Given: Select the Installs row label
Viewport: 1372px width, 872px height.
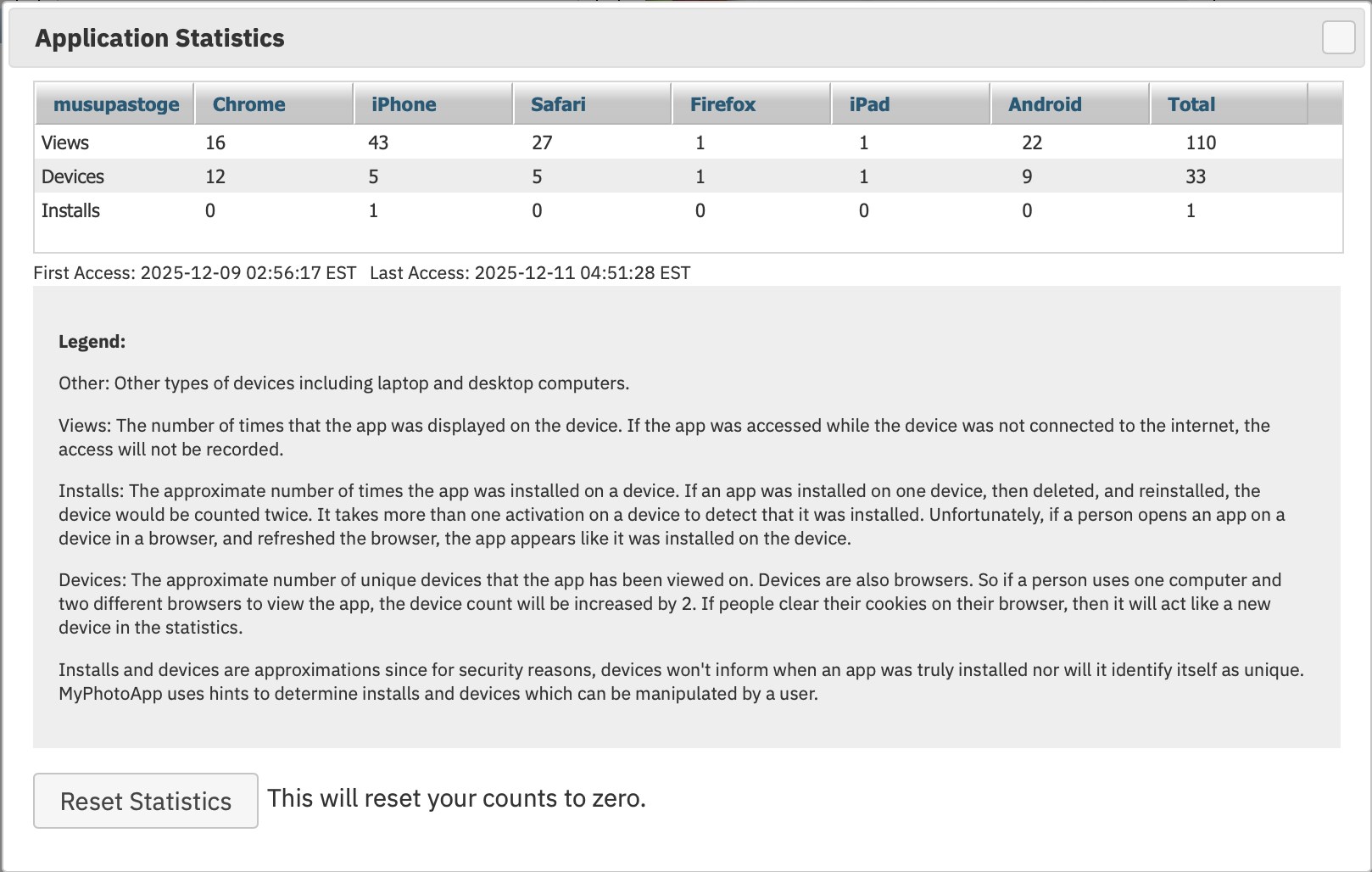Looking at the screenshot, I should point(70,210).
